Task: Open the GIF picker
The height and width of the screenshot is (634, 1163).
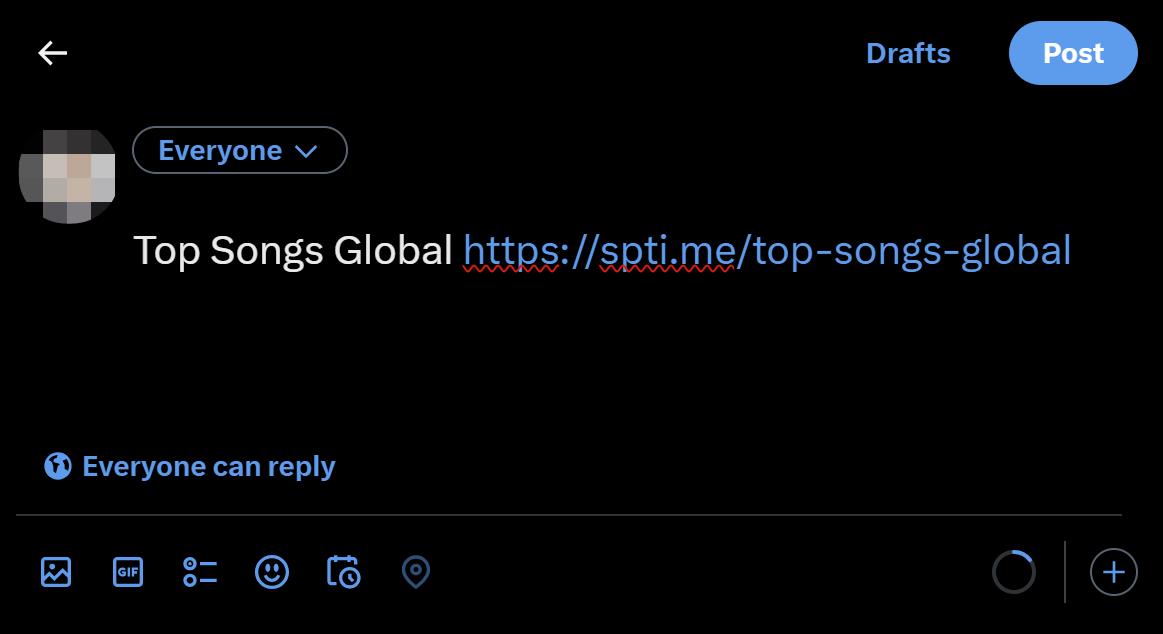Action: [x=128, y=572]
